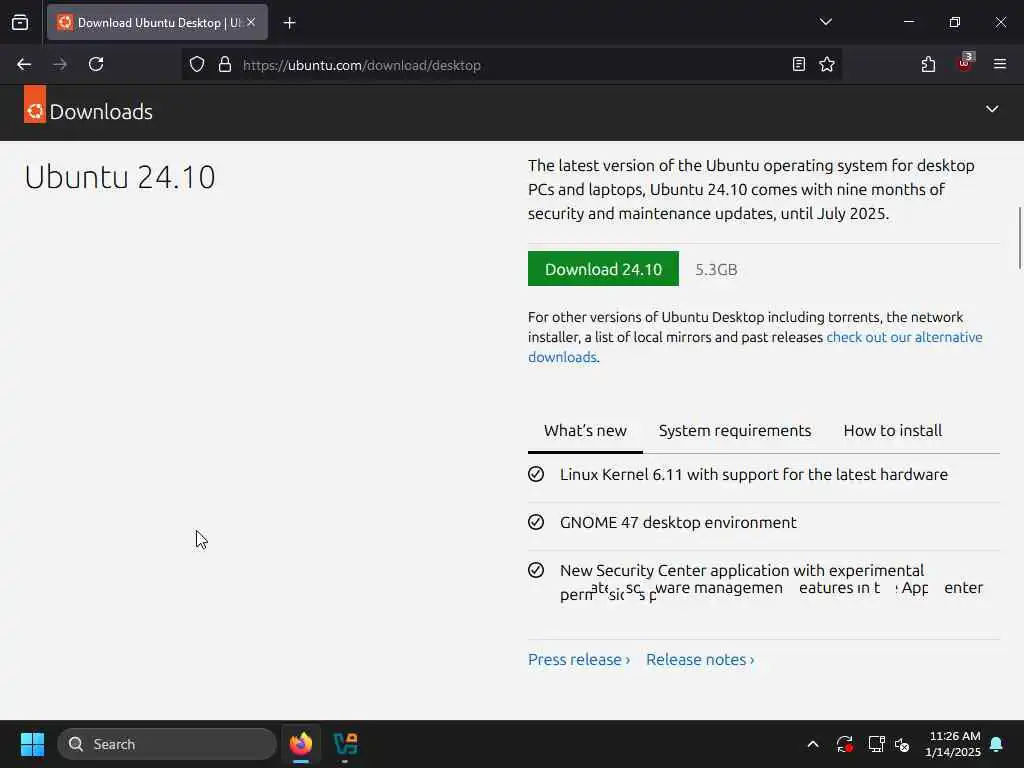This screenshot has width=1024, height=768.
Task: Follow the alternative downloads link
Action: coord(904,338)
